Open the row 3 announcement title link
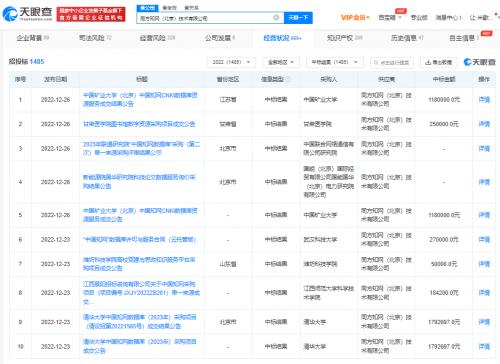The height and width of the screenshot is (364, 500). tap(141, 148)
